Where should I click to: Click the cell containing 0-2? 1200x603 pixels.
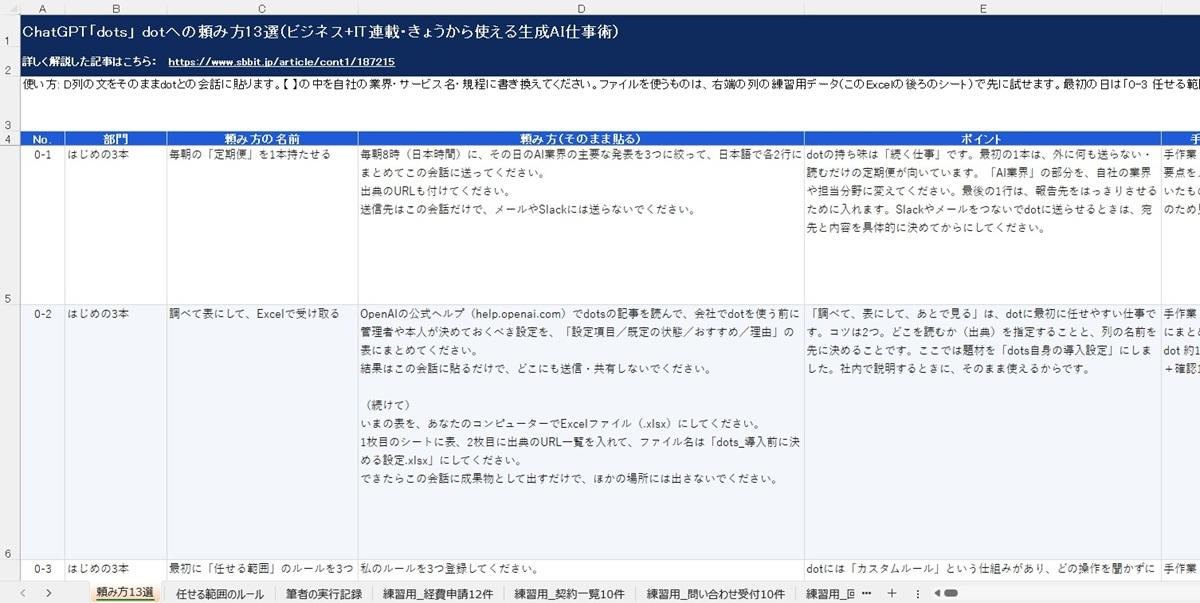coord(42,432)
